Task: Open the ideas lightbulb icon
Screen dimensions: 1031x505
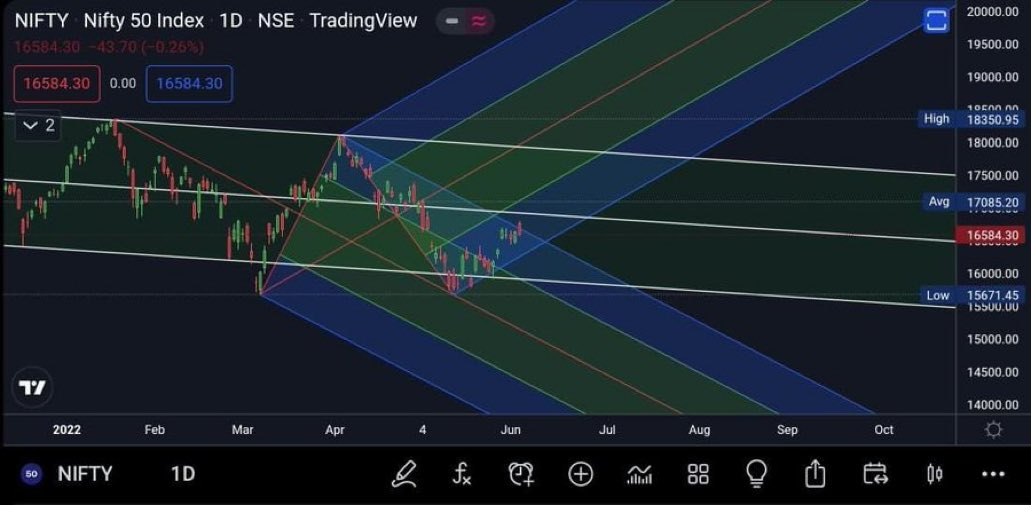Action: click(x=757, y=473)
